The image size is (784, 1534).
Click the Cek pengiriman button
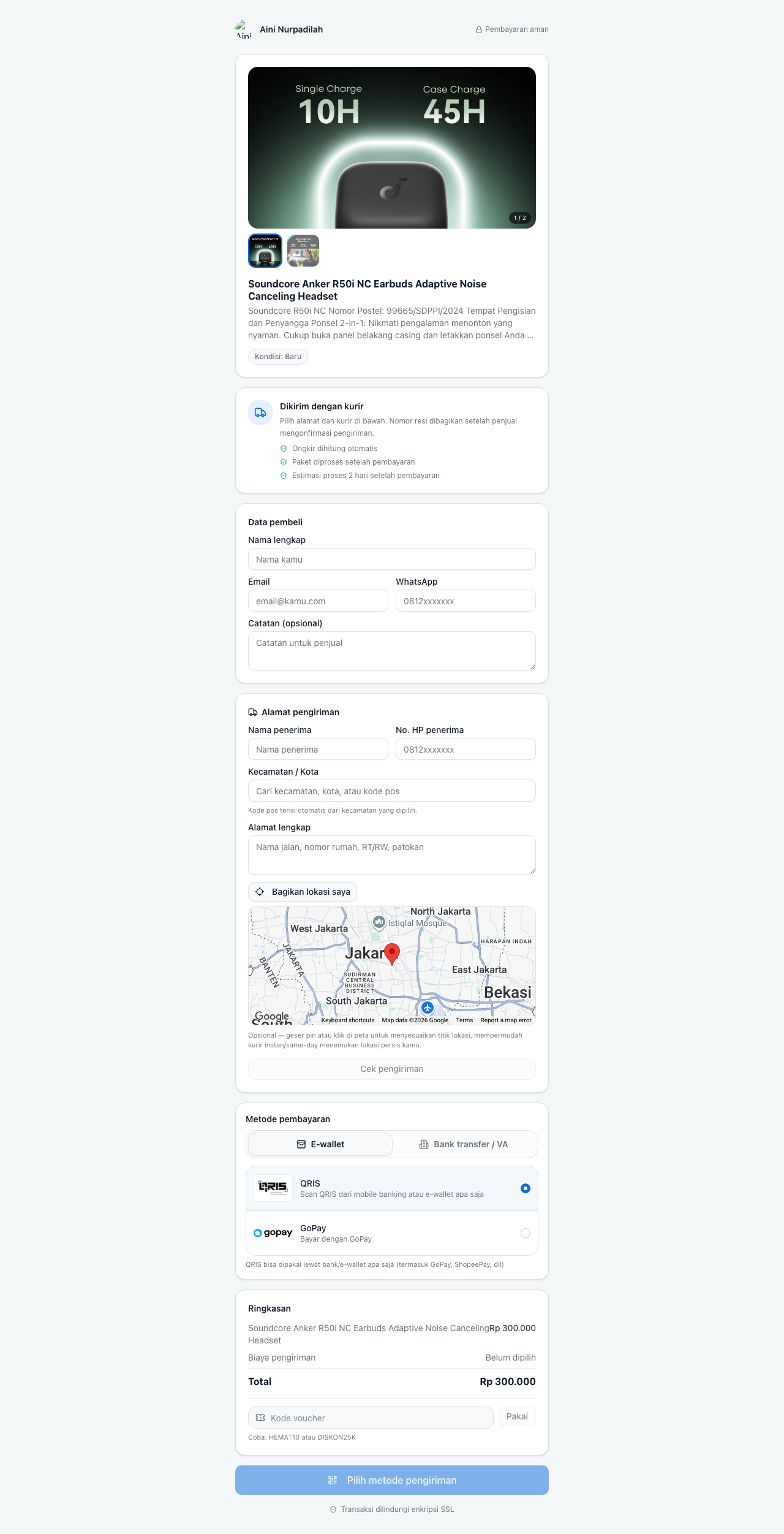392,1069
